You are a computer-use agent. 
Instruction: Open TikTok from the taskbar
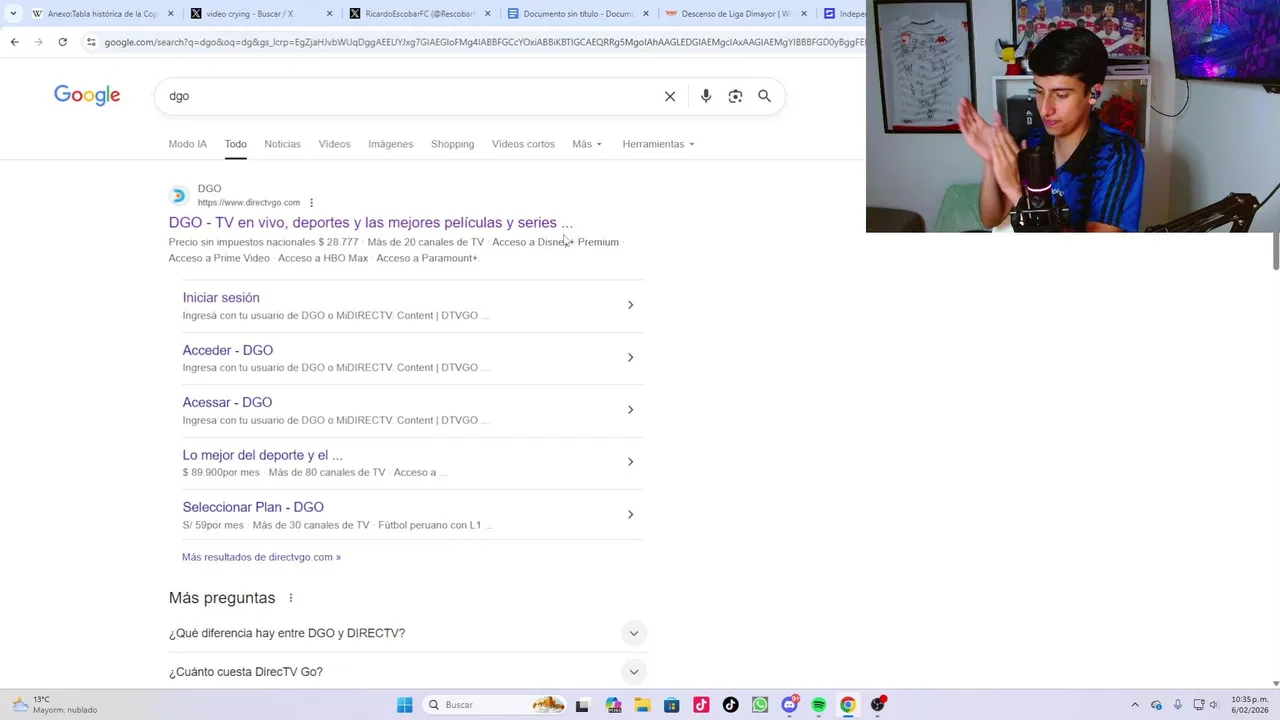point(731,705)
